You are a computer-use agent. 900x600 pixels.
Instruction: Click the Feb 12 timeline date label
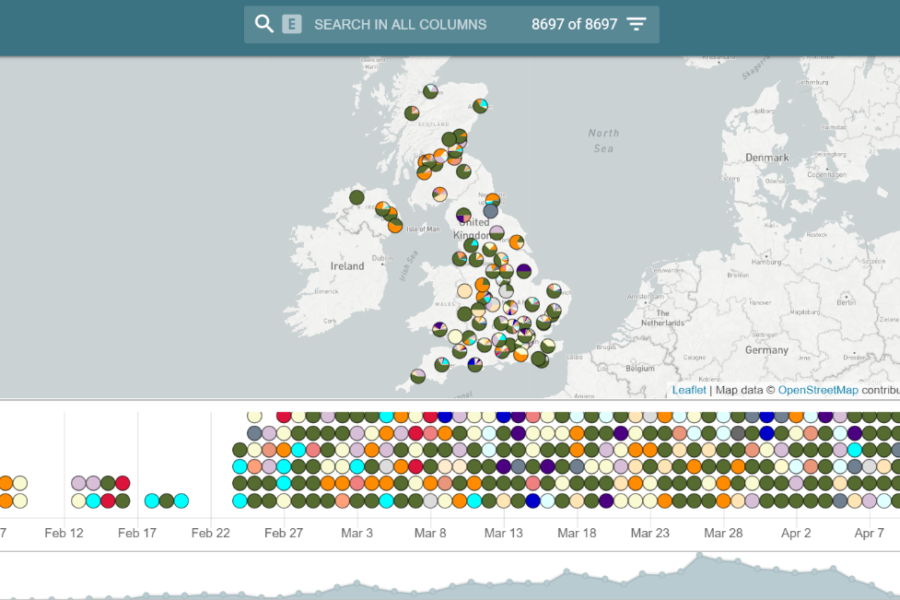pos(64,533)
